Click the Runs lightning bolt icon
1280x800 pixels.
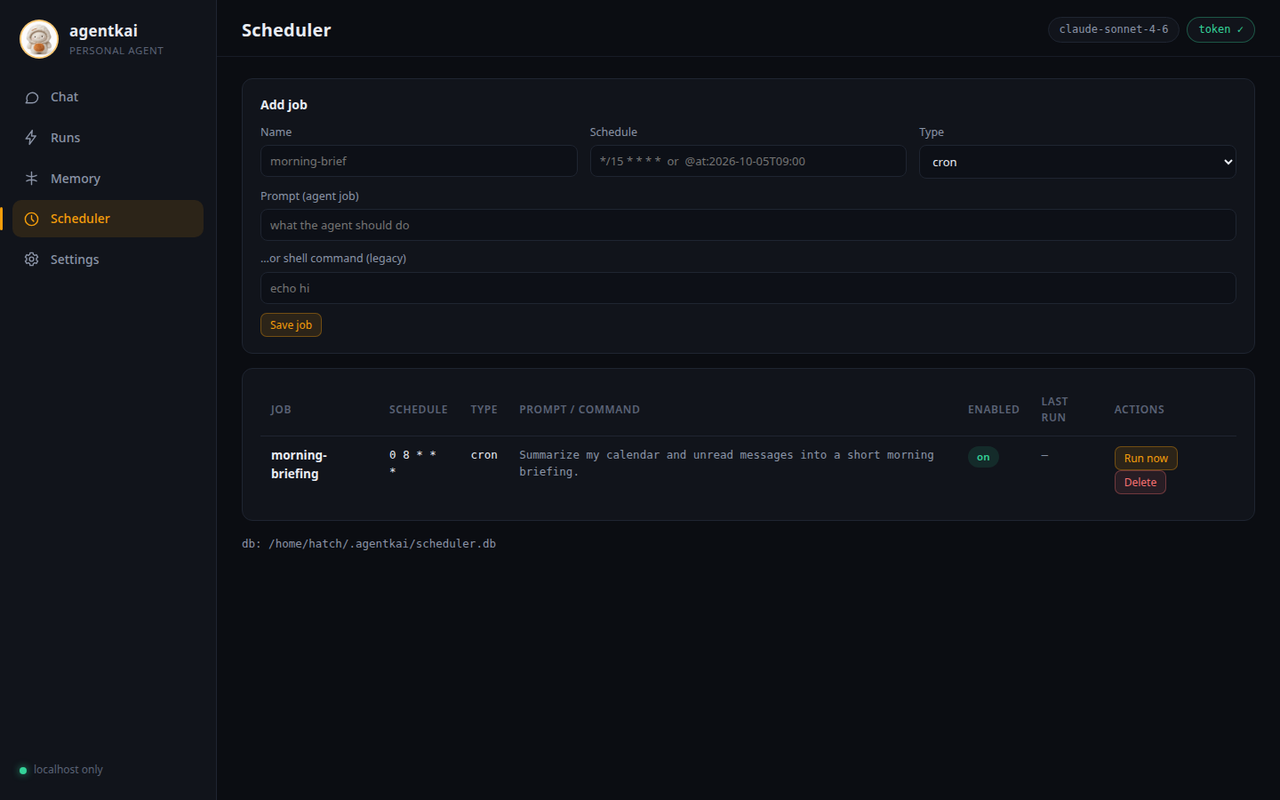click(32, 138)
